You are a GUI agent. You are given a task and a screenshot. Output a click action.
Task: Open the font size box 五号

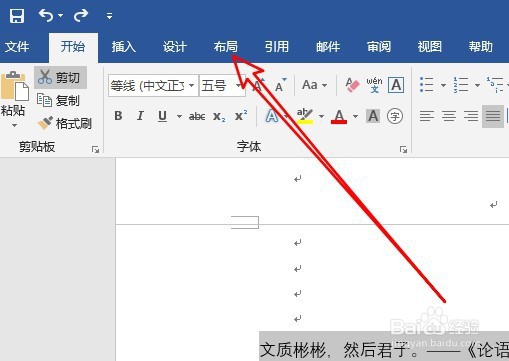point(222,86)
